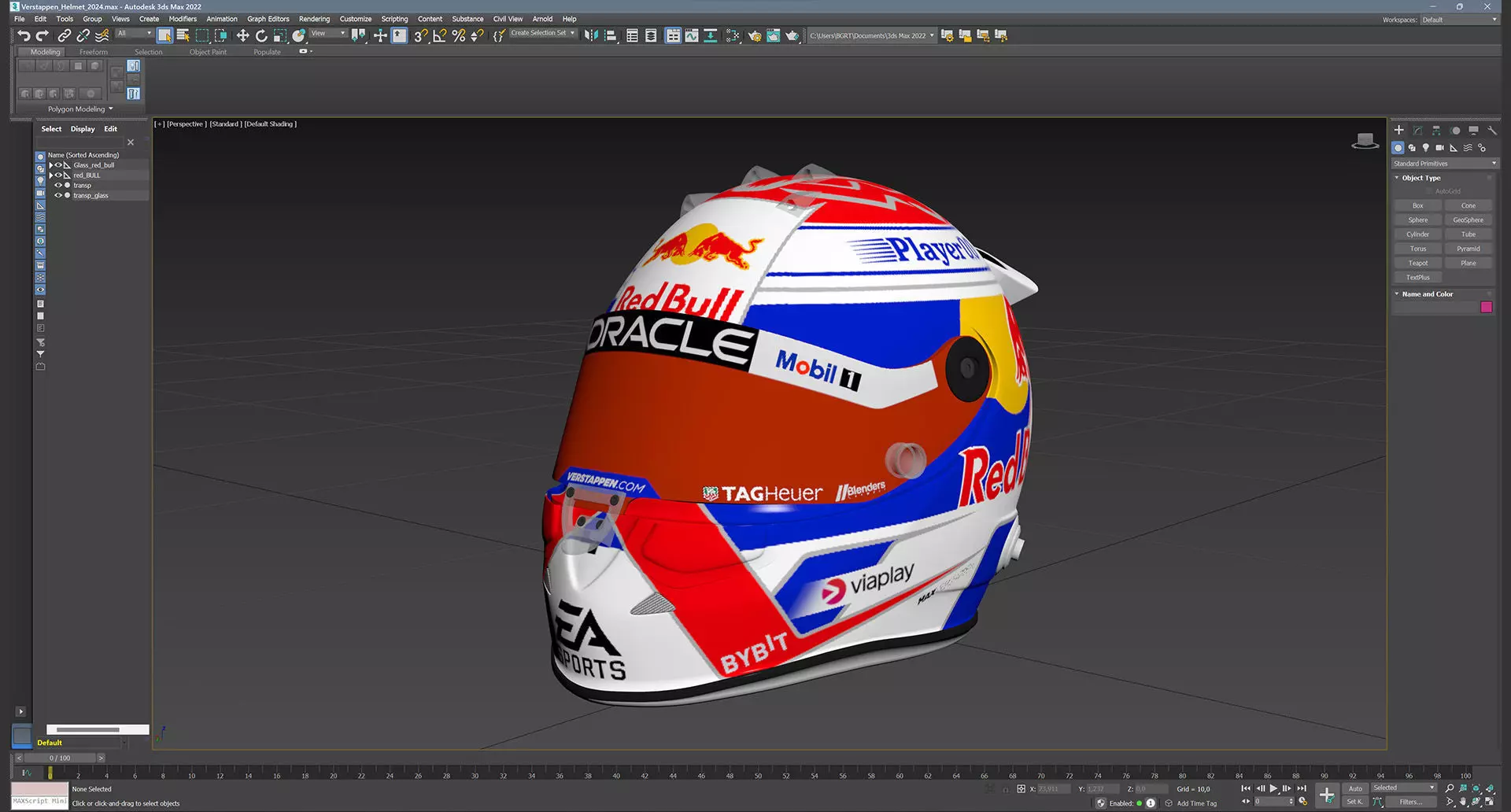Click the ViewCube hat icon in viewport

click(x=1365, y=141)
